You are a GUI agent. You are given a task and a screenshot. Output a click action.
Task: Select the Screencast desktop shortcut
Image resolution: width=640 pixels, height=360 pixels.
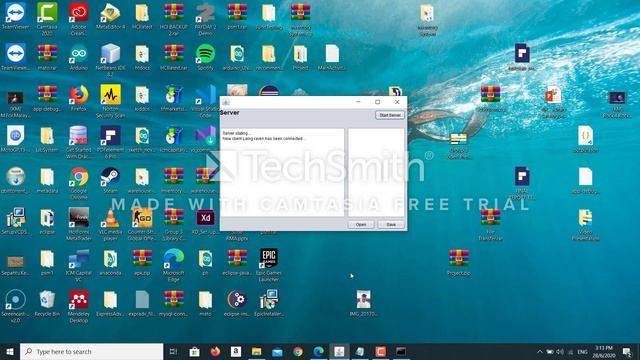pyautogui.click(x=15, y=306)
